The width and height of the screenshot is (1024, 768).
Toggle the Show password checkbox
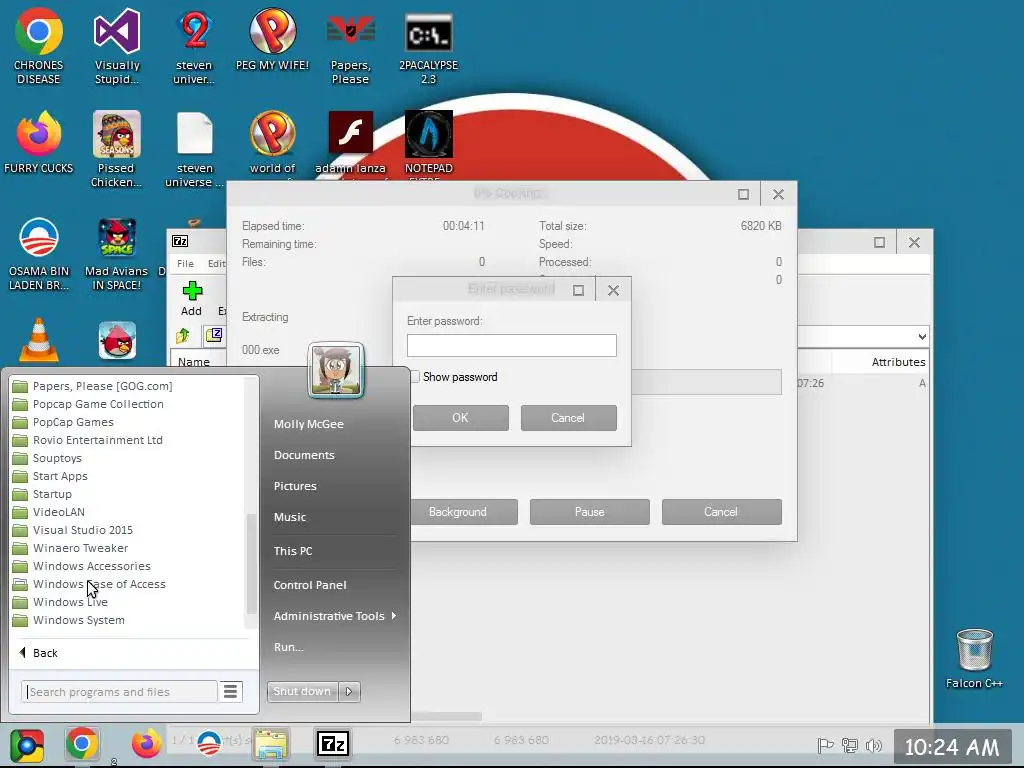[415, 377]
